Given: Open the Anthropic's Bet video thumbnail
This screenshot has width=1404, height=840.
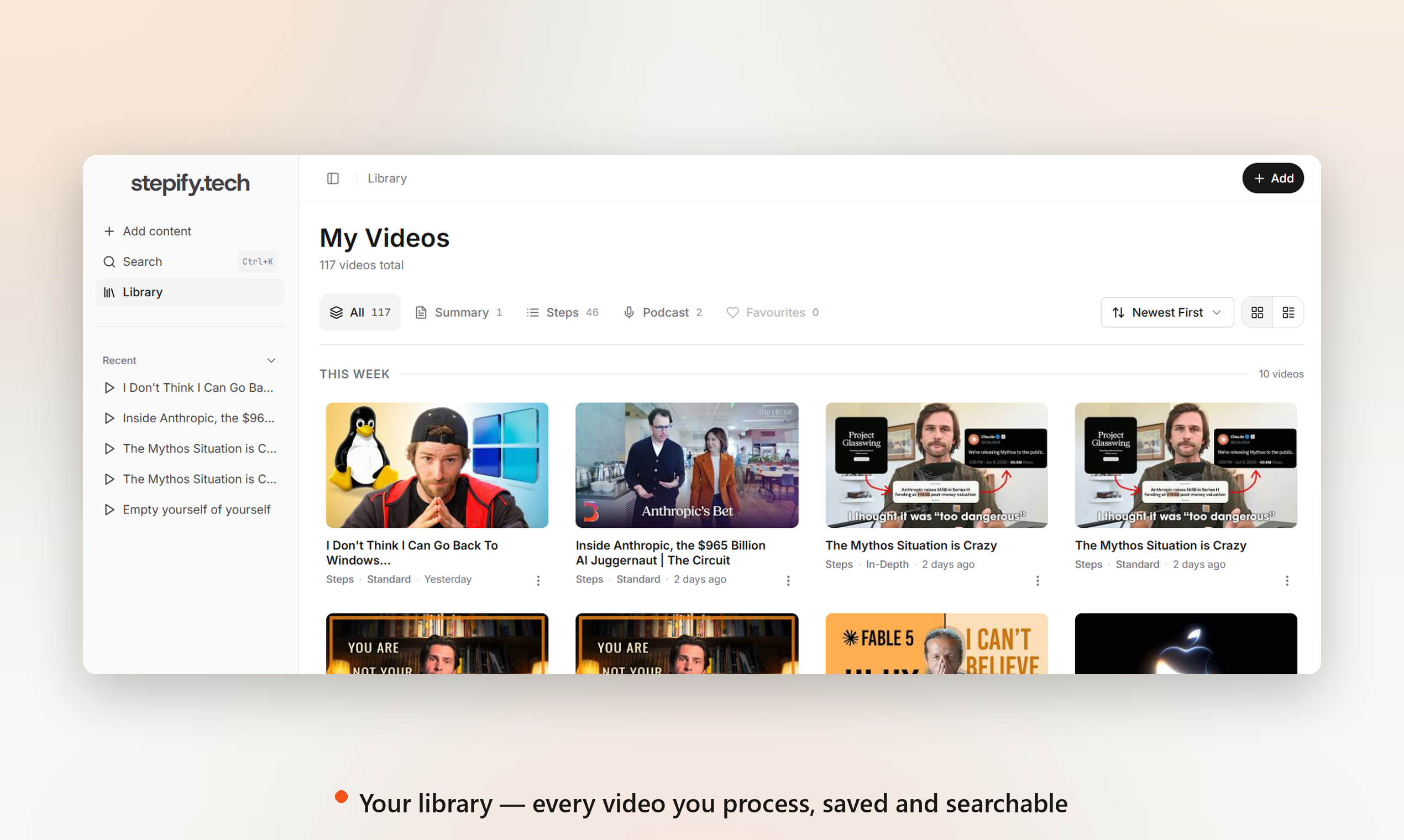Looking at the screenshot, I should pos(687,465).
